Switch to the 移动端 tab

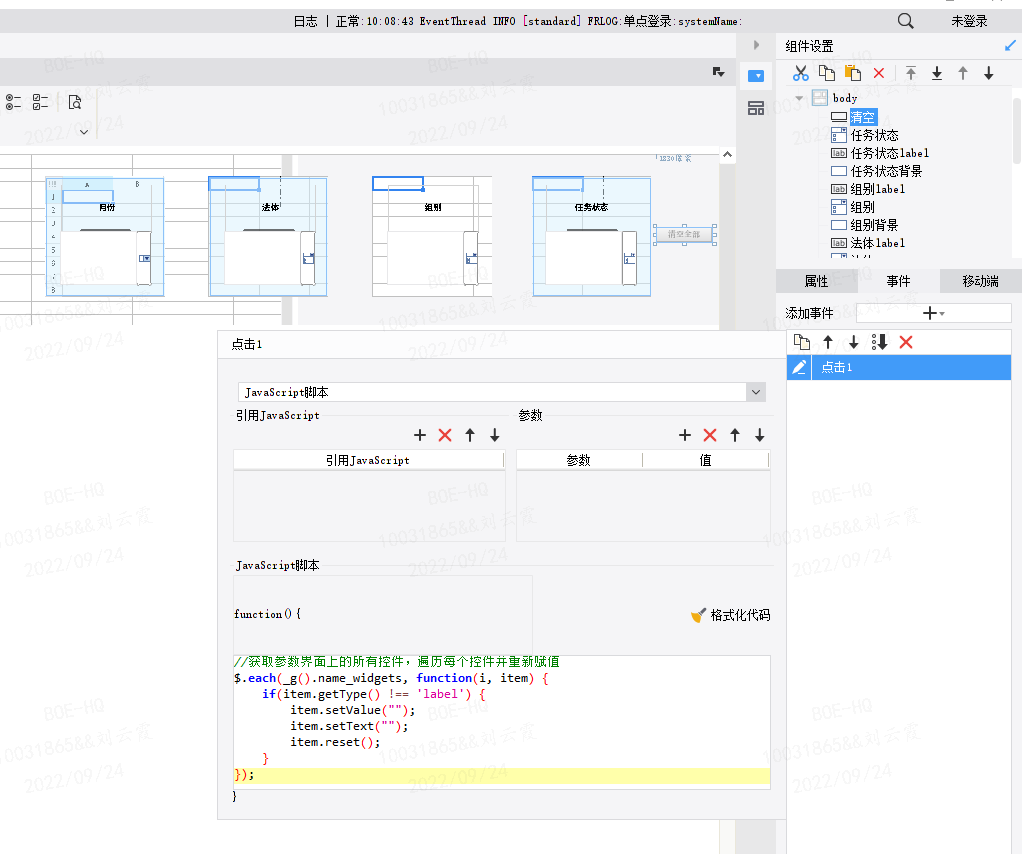pos(980,281)
